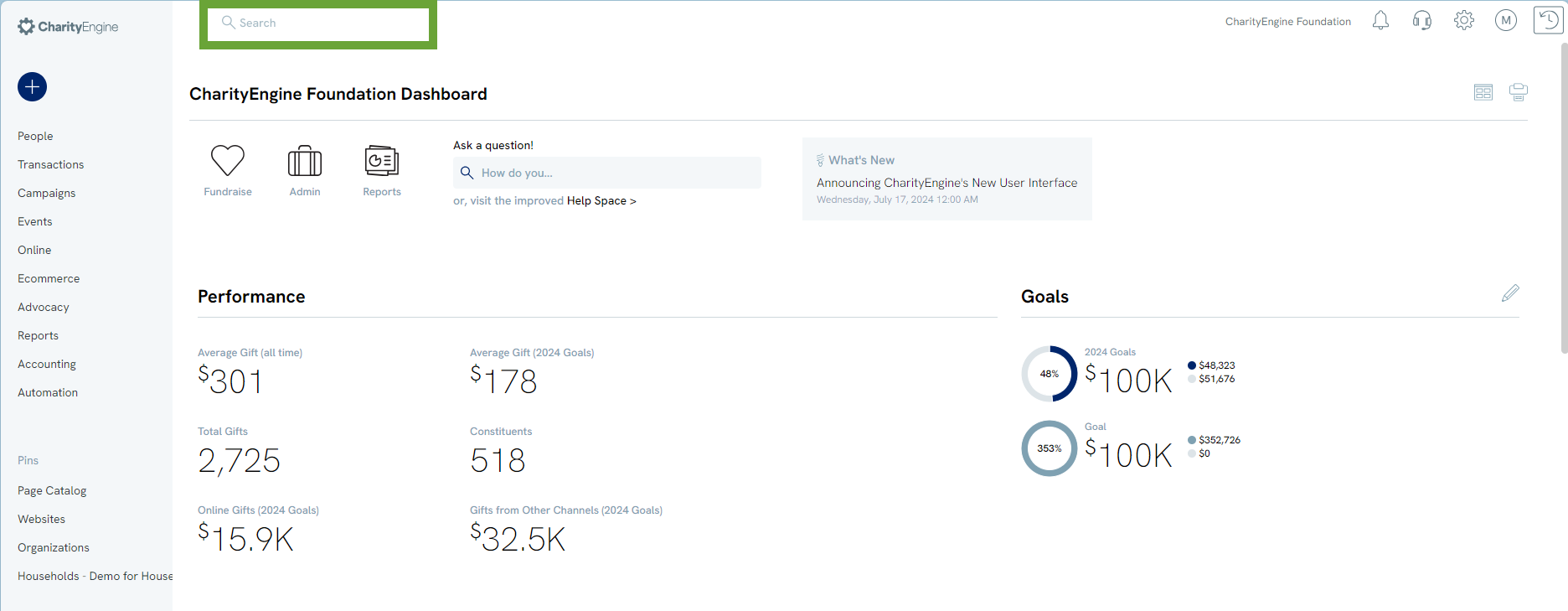Visit the Help Space link
Image resolution: width=1568 pixels, height=611 pixels.
[601, 200]
